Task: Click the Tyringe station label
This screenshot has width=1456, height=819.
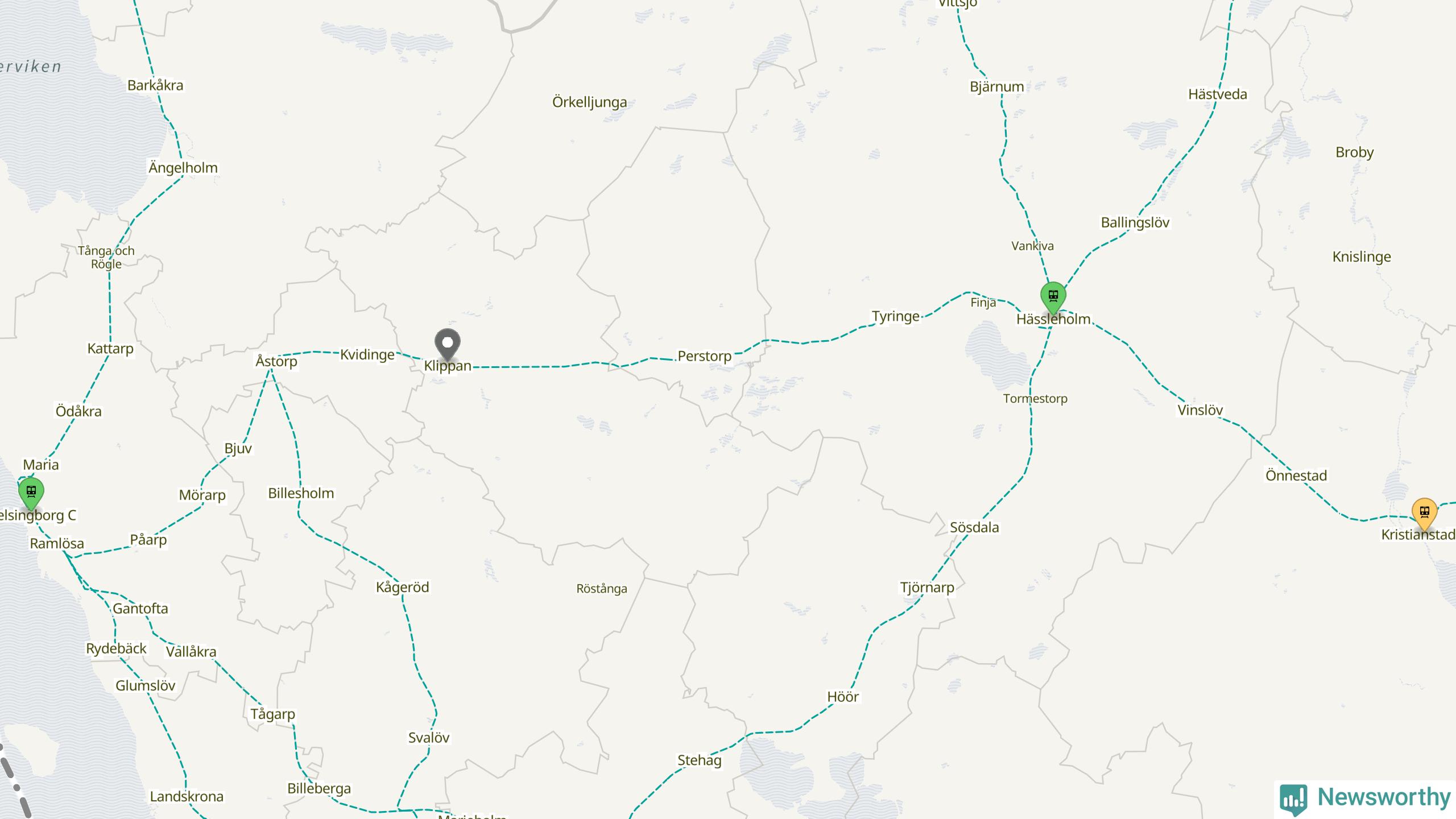Action: pyautogui.click(x=896, y=316)
